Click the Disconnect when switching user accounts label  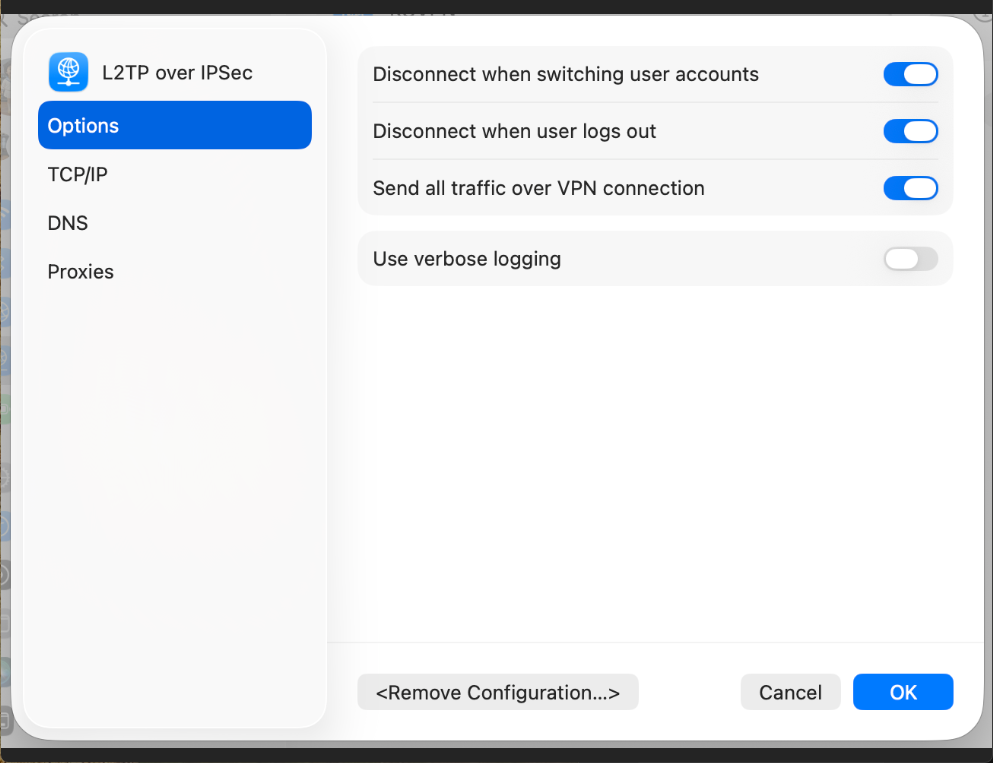point(565,74)
